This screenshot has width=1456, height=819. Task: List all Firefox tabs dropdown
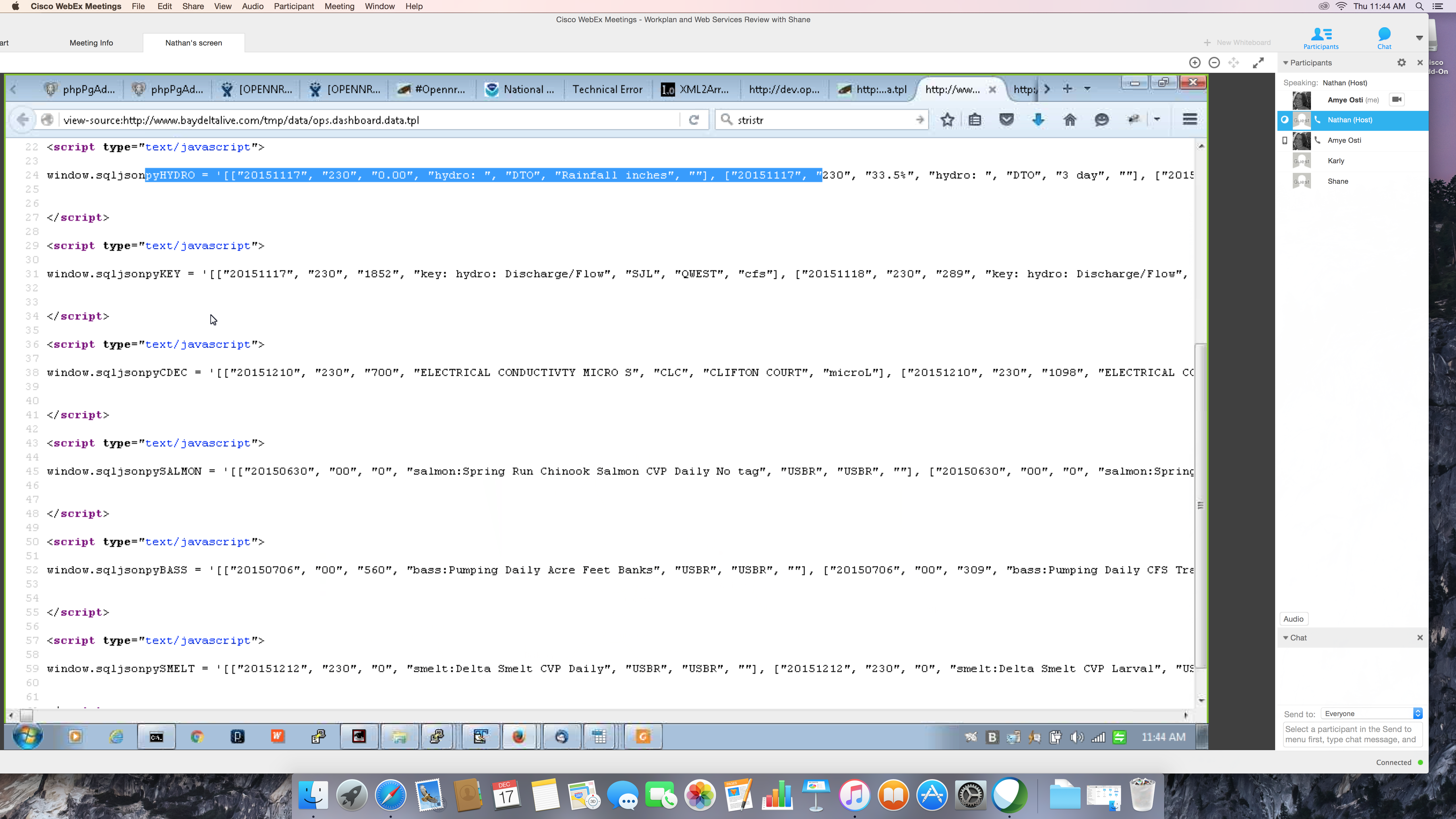pyautogui.click(x=1087, y=89)
